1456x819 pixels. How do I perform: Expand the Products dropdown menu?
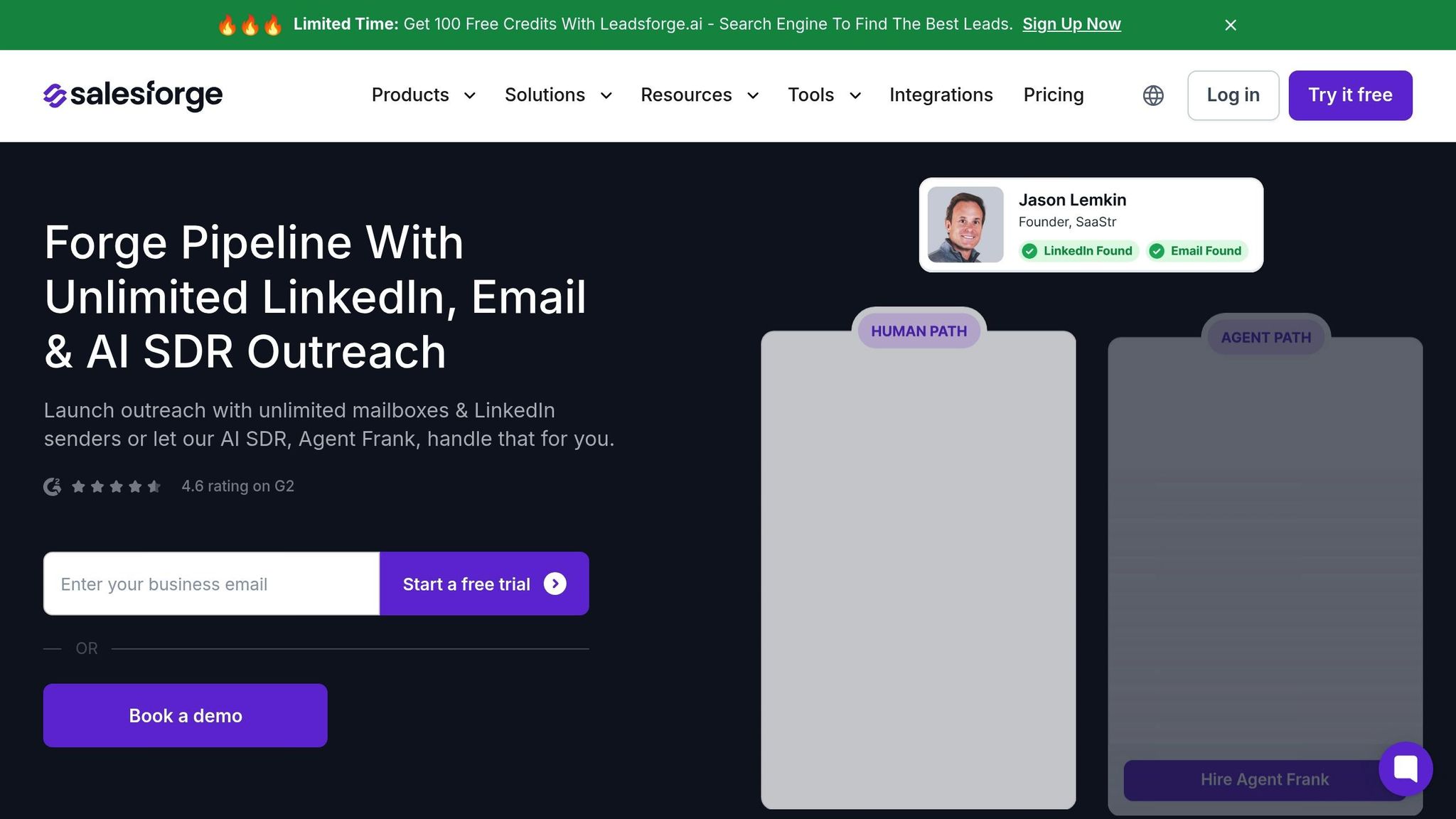423,95
